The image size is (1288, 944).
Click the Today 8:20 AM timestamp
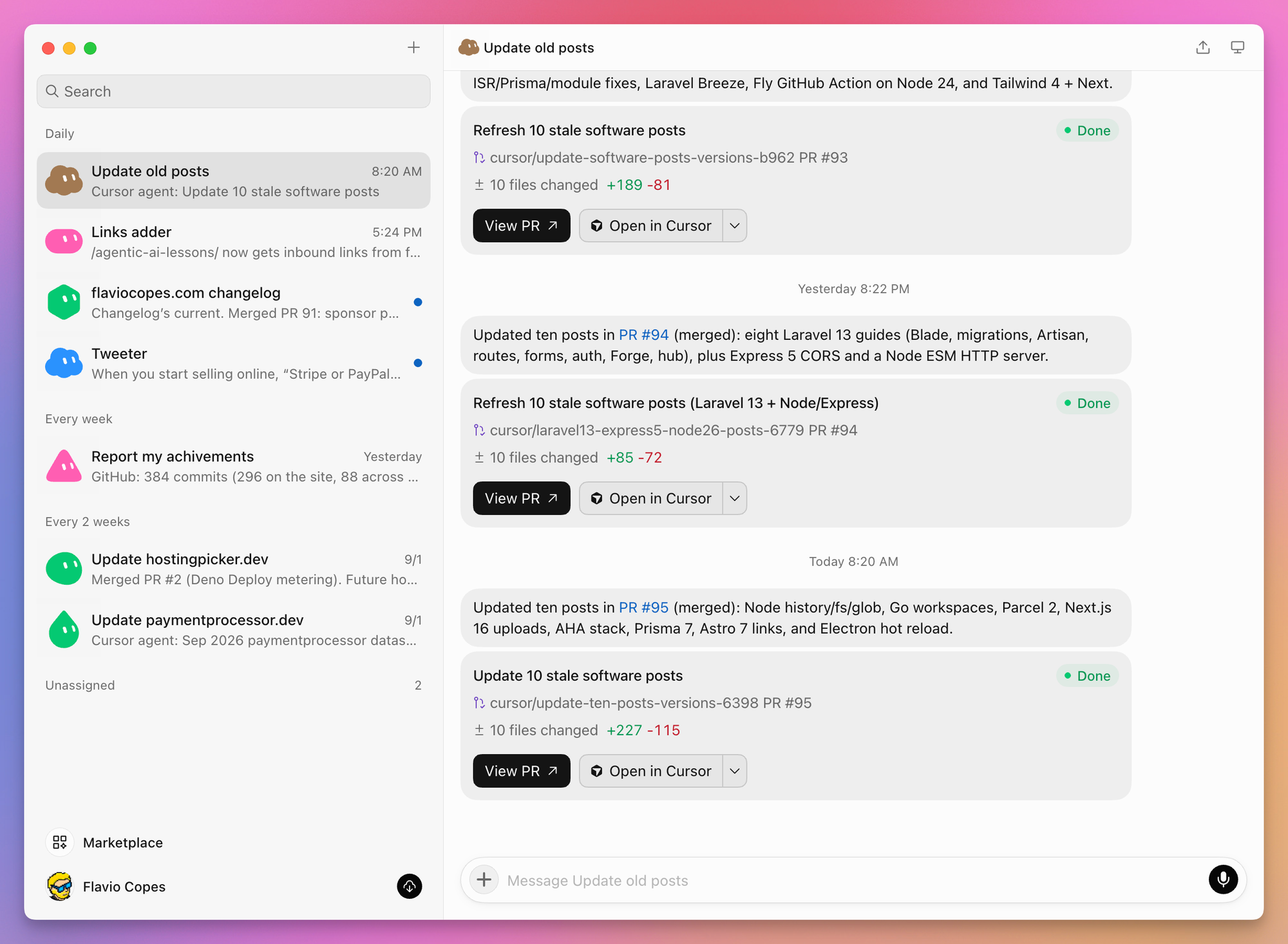(x=854, y=562)
